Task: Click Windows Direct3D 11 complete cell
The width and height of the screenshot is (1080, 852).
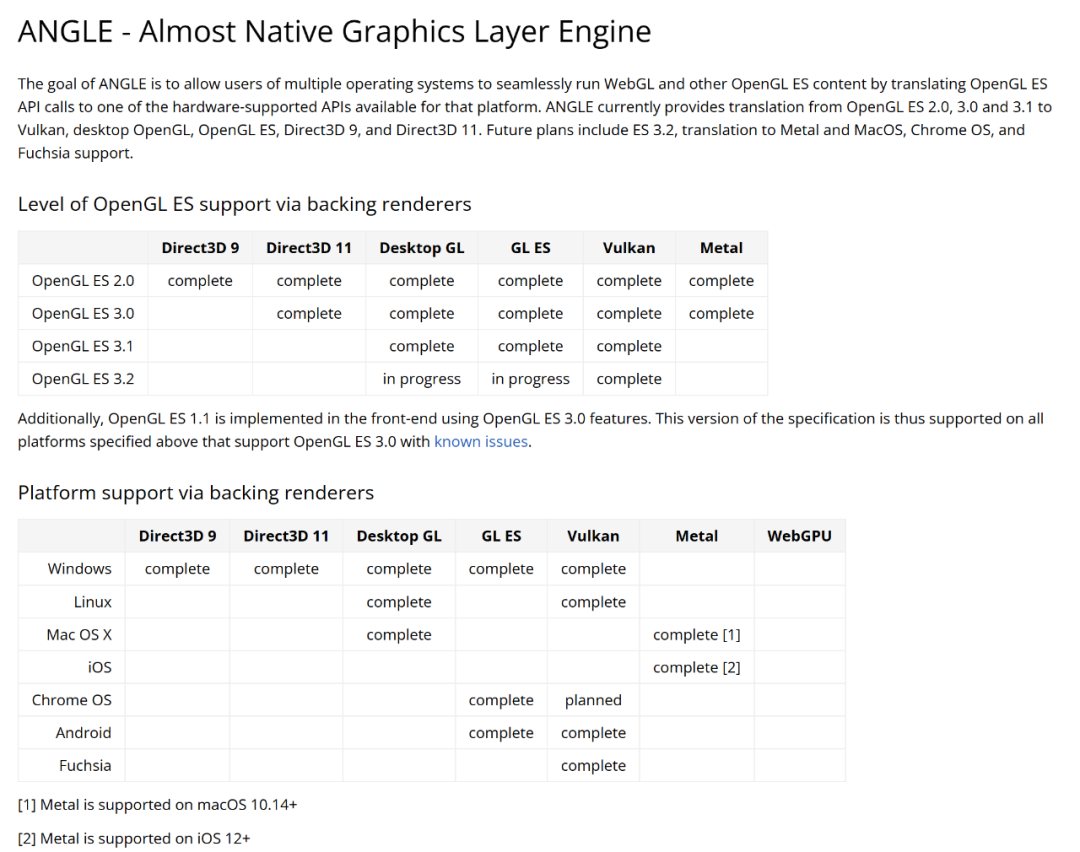Action: pyautogui.click(x=287, y=569)
